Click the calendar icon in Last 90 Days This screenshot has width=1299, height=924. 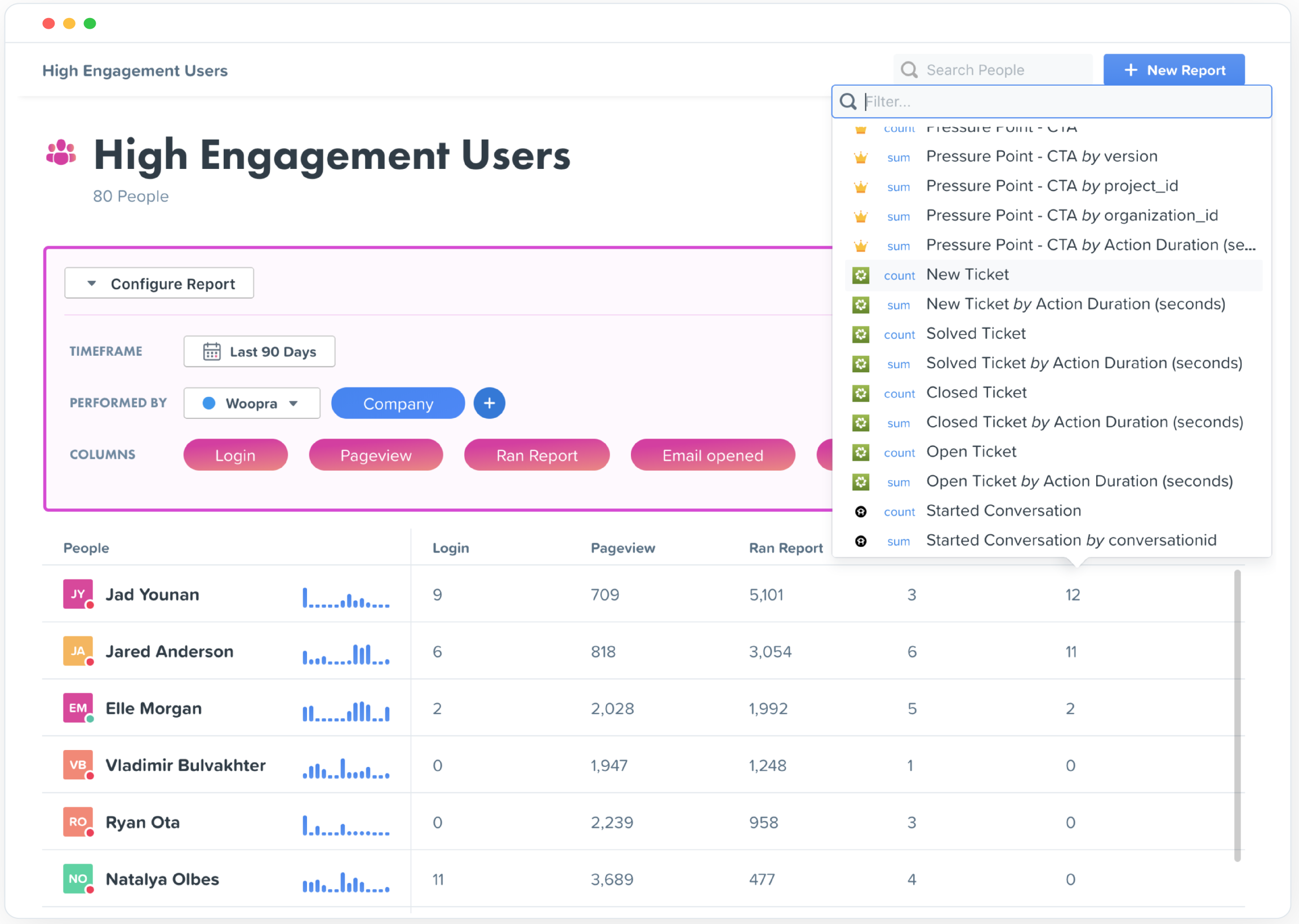click(212, 351)
